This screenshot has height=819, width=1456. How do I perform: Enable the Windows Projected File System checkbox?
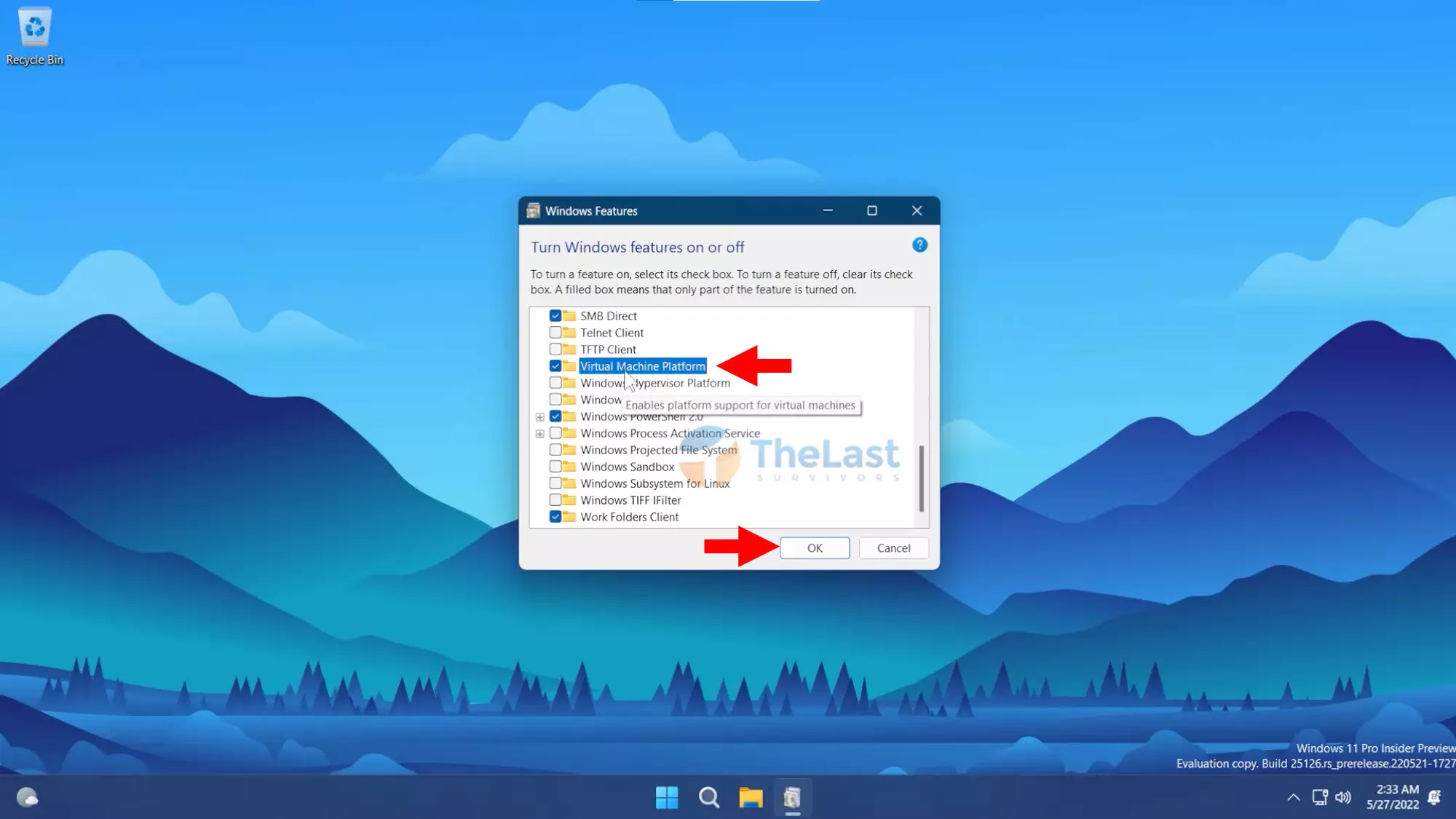tap(555, 450)
